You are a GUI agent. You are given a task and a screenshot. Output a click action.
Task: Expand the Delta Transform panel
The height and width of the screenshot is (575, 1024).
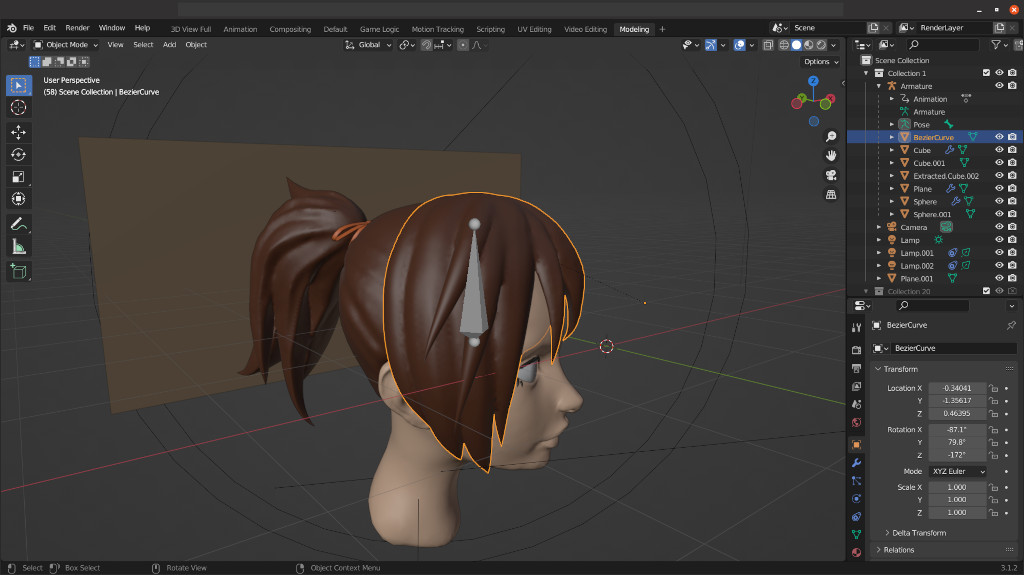click(x=918, y=533)
